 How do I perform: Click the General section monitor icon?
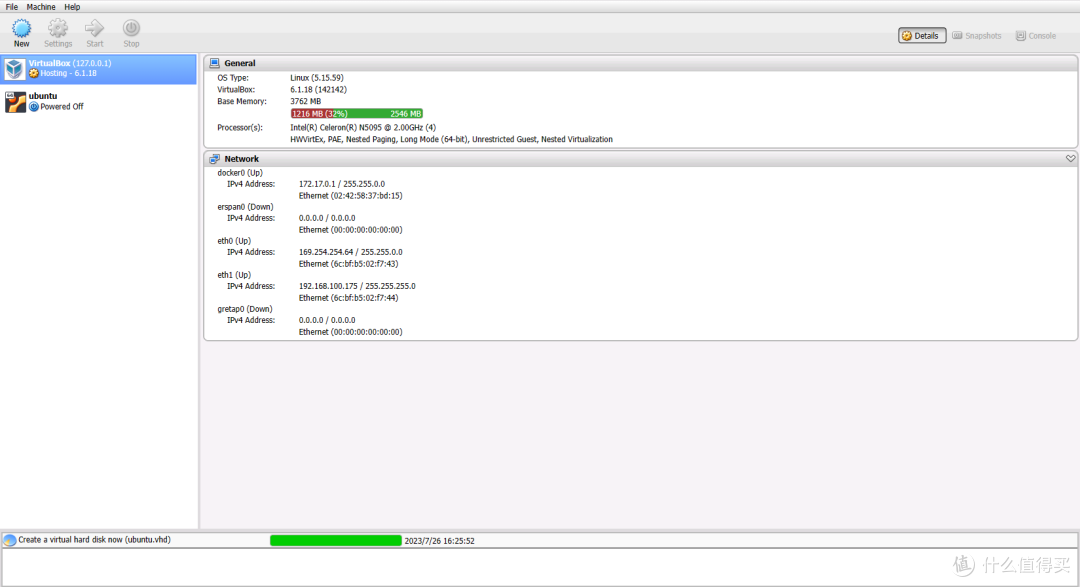pyautogui.click(x=214, y=63)
